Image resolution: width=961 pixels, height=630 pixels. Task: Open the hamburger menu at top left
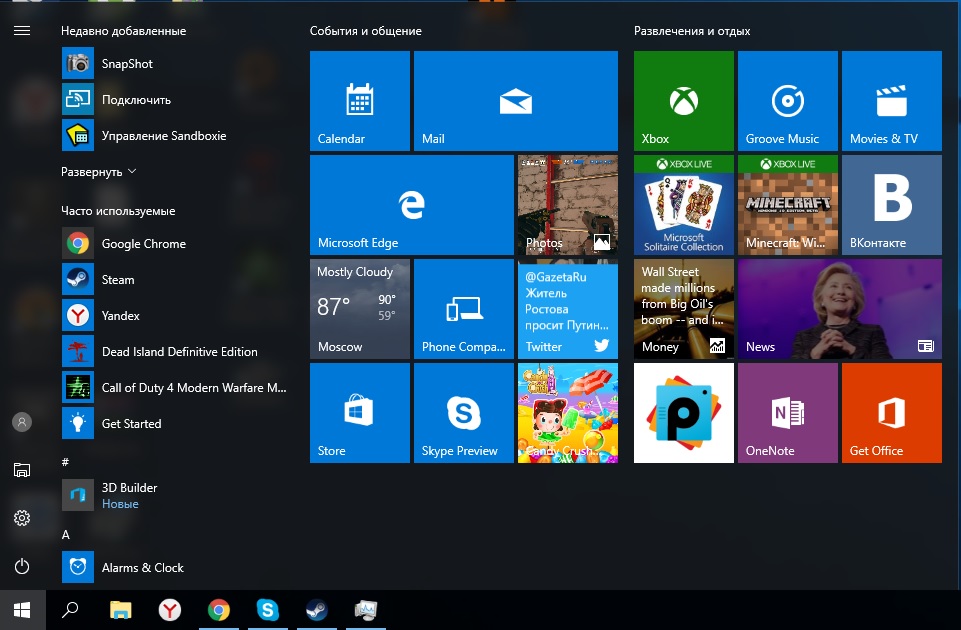click(x=22, y=31)
